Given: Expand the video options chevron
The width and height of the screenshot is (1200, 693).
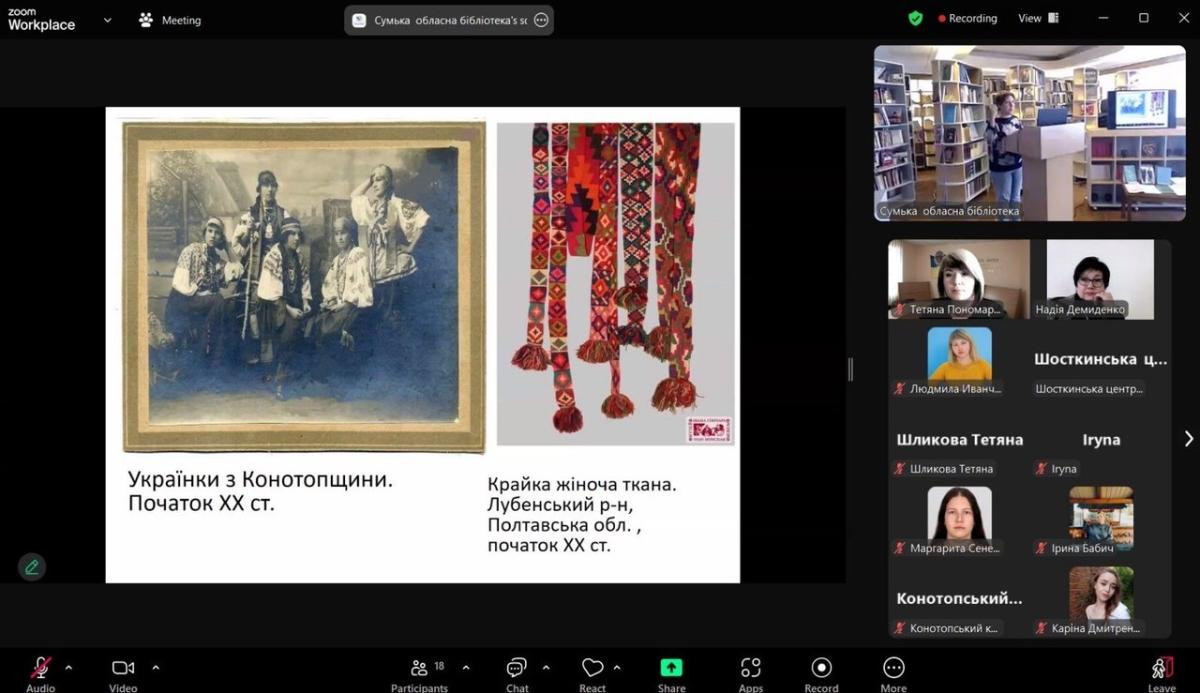Looking at the screenshot, I should [x=155, y=667].
